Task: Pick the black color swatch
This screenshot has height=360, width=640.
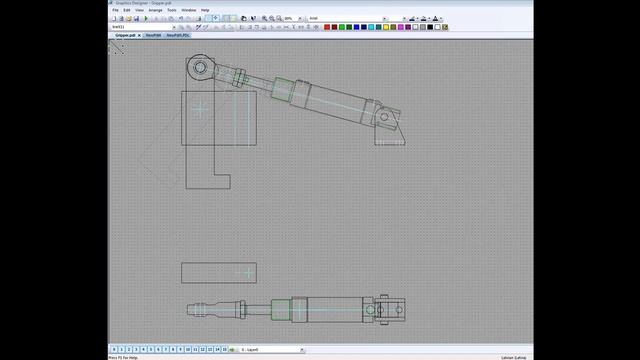Action: point(430,27)
